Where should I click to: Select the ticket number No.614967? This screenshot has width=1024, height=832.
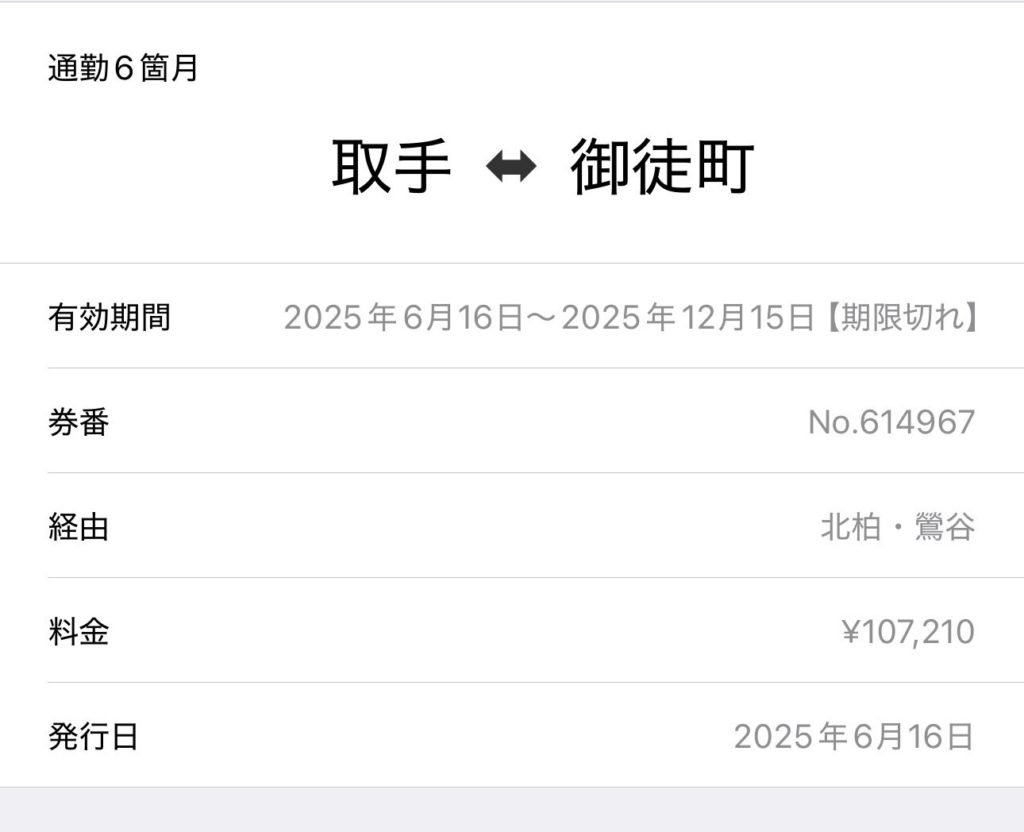pos(891,422)
